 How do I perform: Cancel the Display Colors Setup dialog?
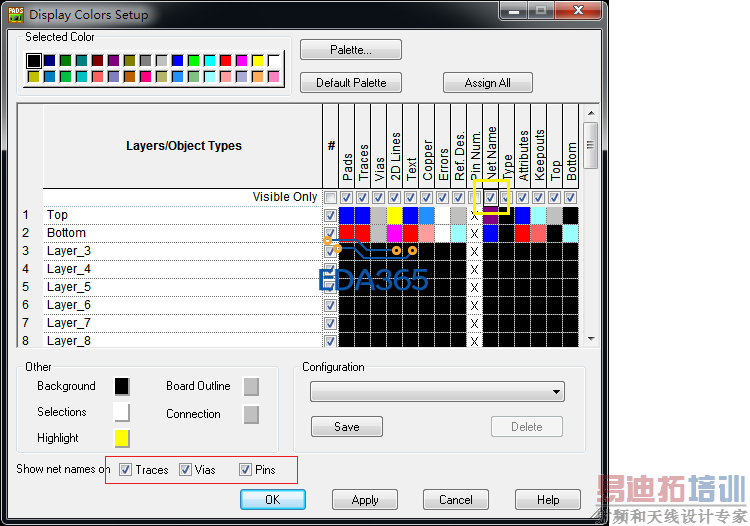click(x=456, y=500)
